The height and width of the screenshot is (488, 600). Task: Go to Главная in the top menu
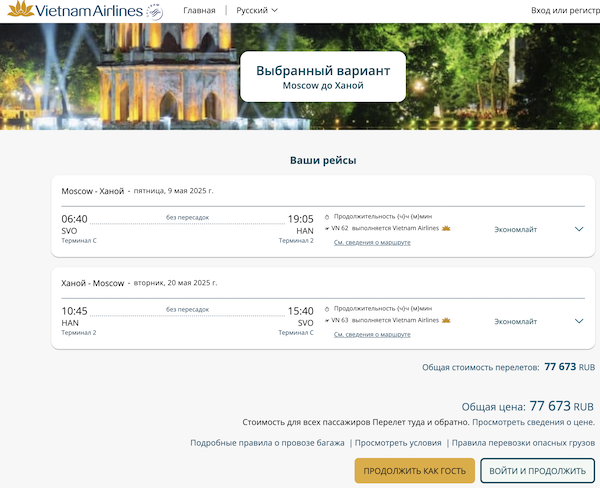[x=199, y=10]
